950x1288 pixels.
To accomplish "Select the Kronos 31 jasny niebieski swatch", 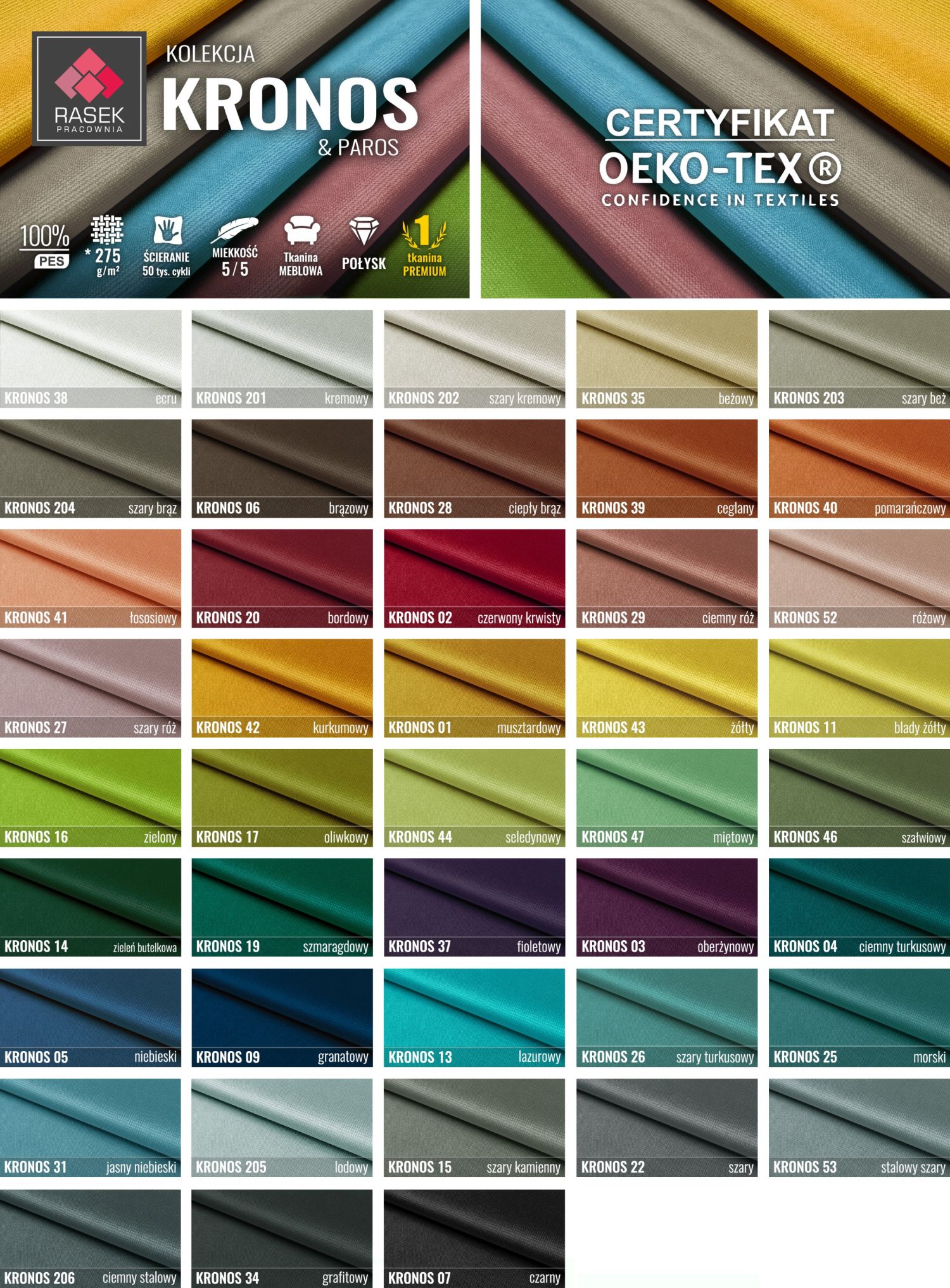I will [91, 1128].
